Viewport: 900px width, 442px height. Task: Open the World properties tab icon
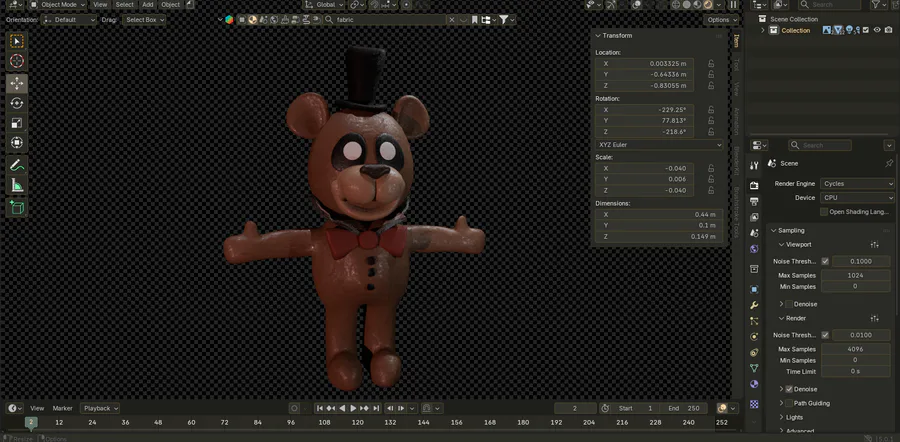[x=754, y=249]
